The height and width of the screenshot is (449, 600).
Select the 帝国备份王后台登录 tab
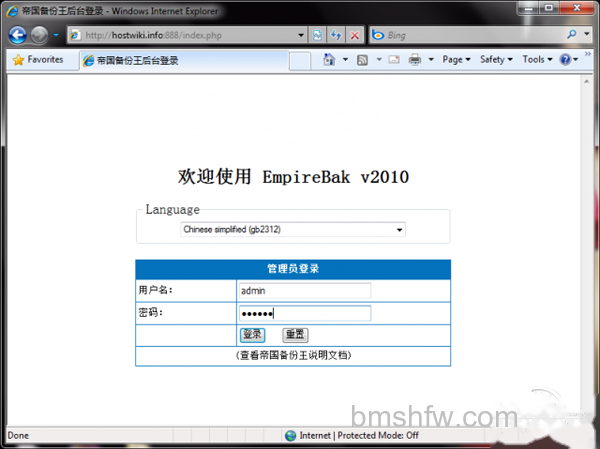(x=184, y=60)
